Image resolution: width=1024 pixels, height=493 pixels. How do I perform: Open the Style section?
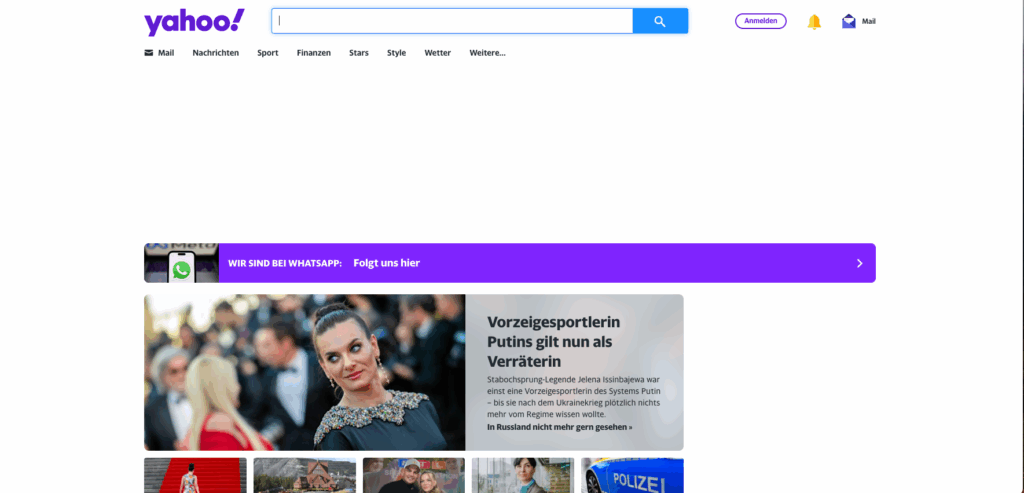(x=396, y=53)
